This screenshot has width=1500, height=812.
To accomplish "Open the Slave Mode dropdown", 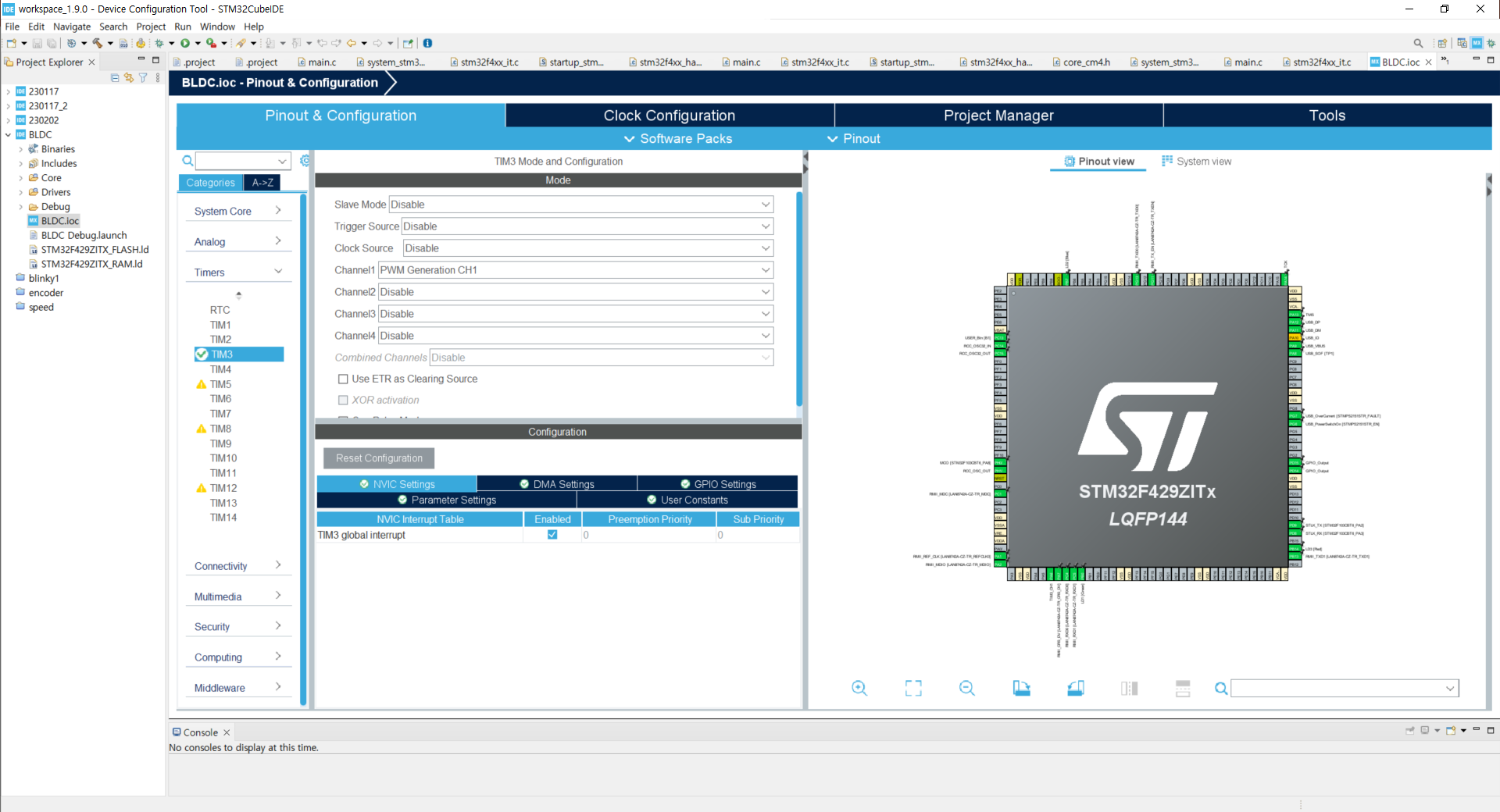I will point(580,205).
